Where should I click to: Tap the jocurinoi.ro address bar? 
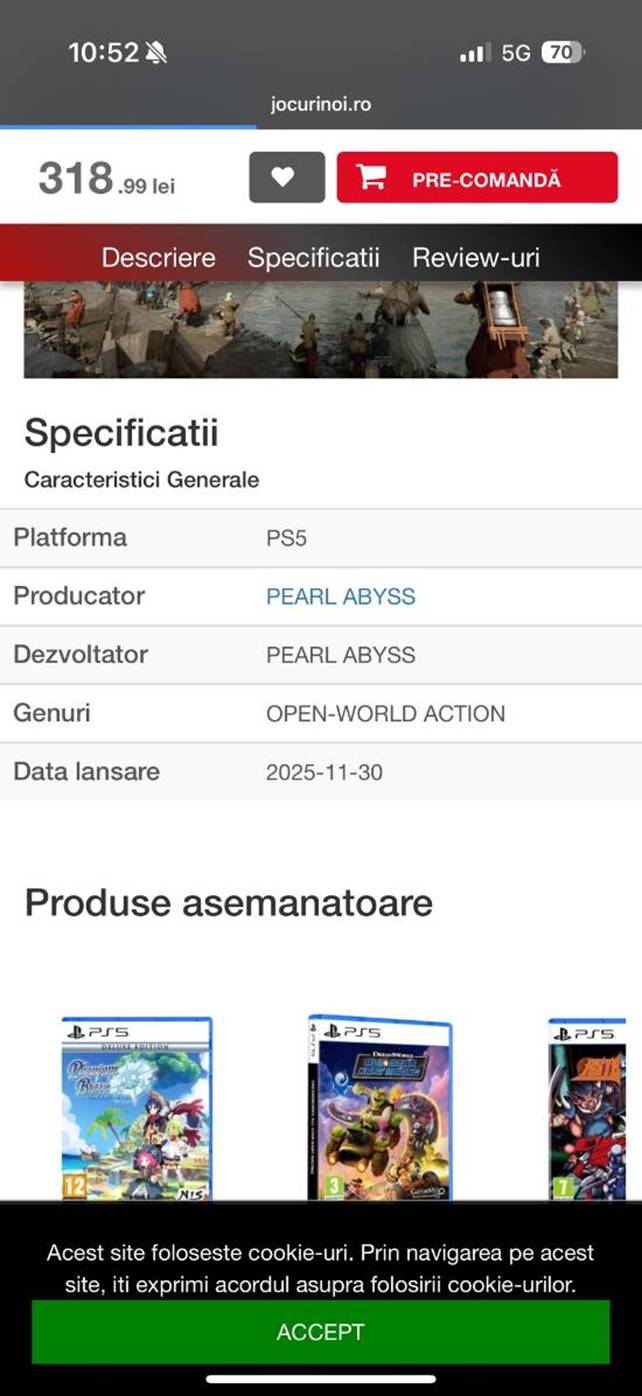click(320, 104)
